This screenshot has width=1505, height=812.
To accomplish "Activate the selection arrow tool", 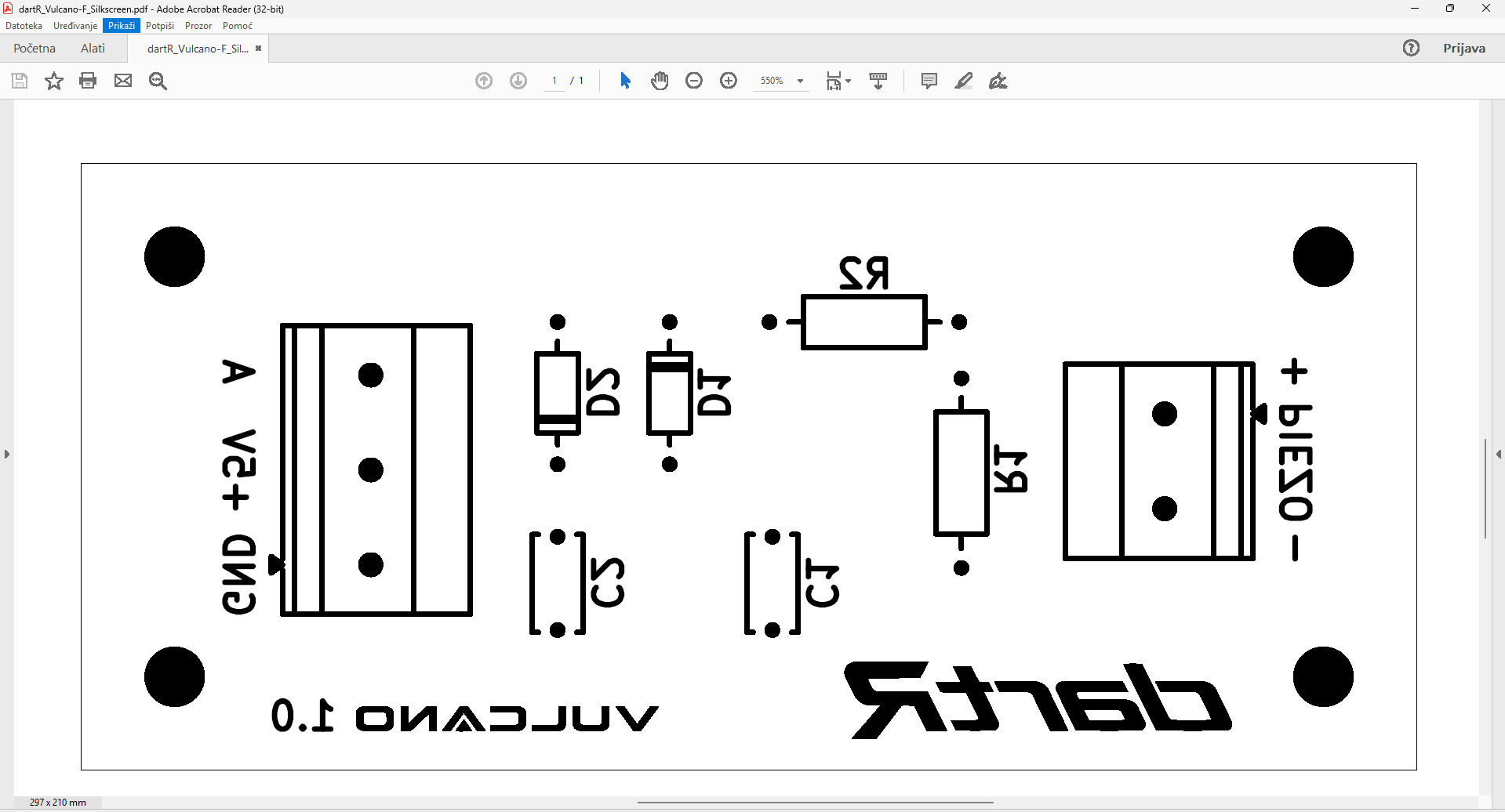I will tap(625, 81).
